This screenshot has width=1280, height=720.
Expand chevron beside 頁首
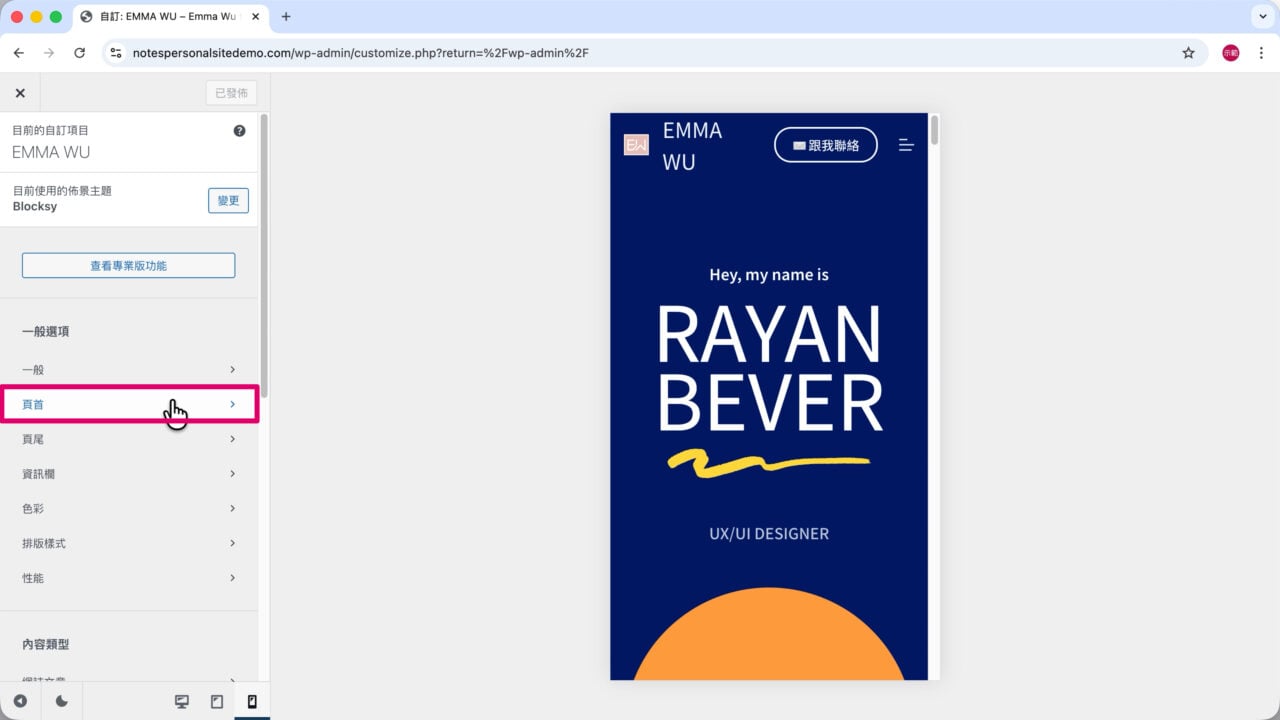point(232,404)
